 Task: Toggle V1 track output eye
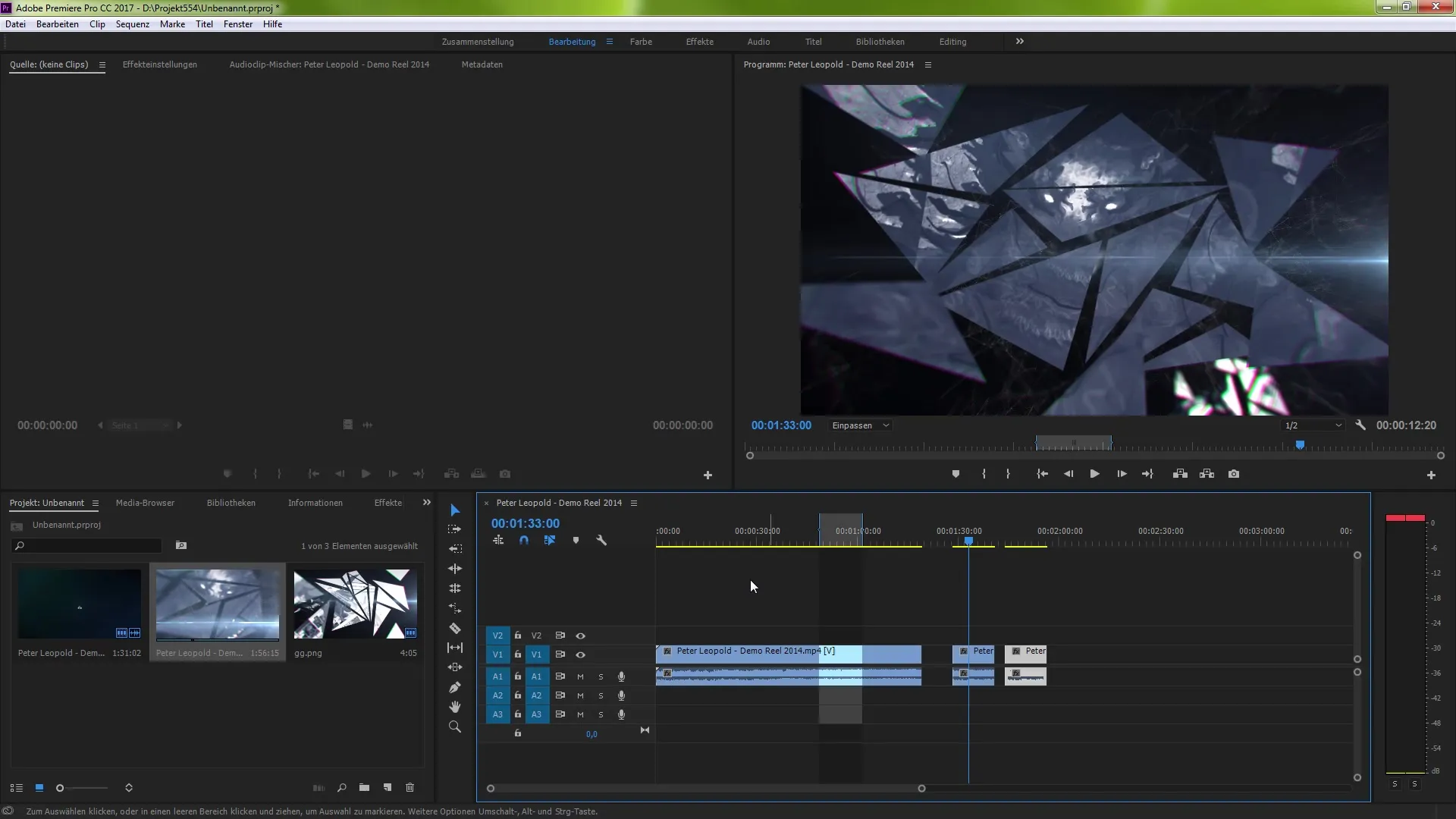click(x=580, y=654)
